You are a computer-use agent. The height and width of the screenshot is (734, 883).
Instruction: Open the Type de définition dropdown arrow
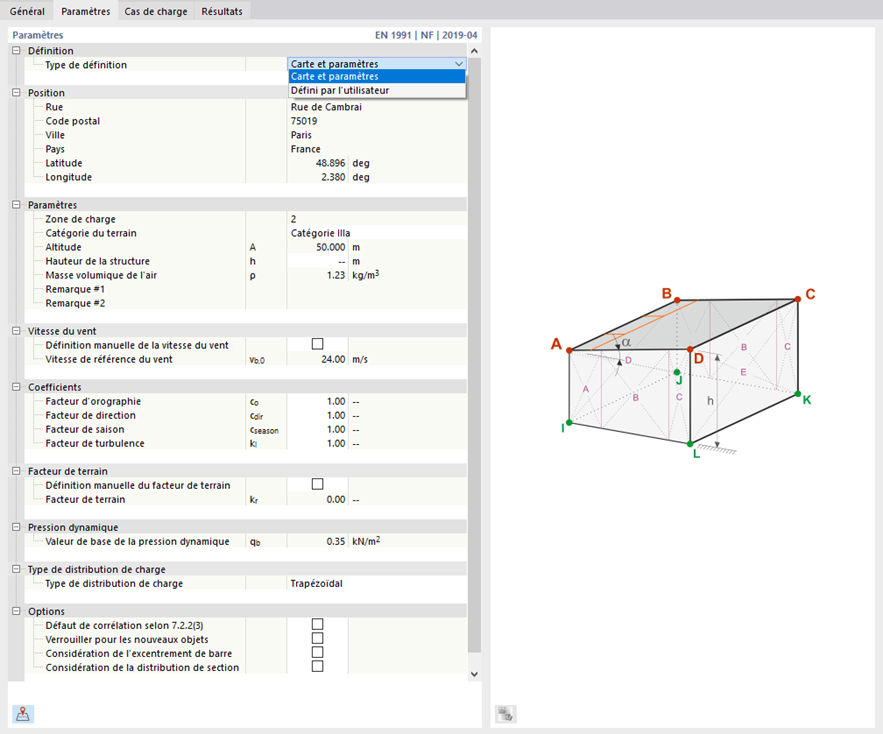[459, 64]
